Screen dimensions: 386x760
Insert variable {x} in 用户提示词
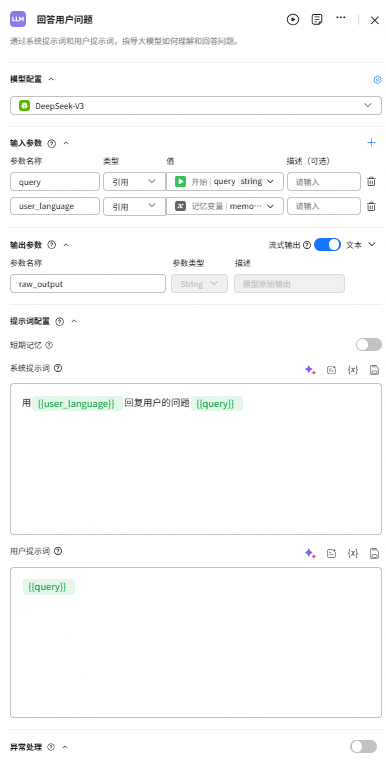[353, 554]
